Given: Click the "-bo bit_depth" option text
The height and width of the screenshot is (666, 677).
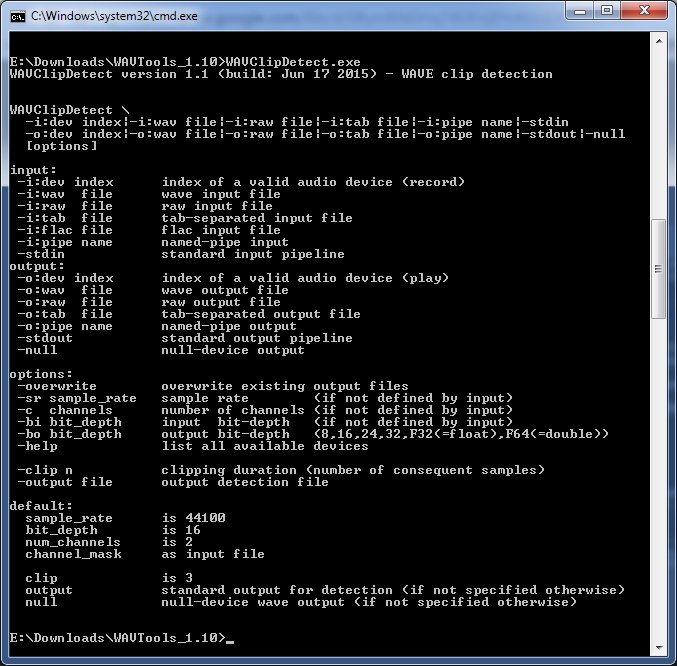Looking at the screenshot, I should point(70,434).
